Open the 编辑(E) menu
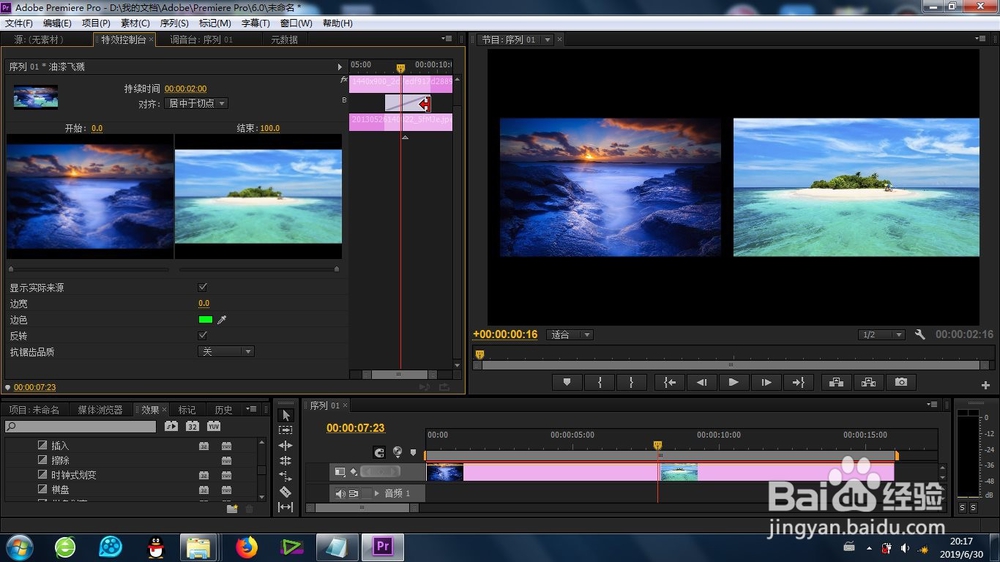 point(57,23)
